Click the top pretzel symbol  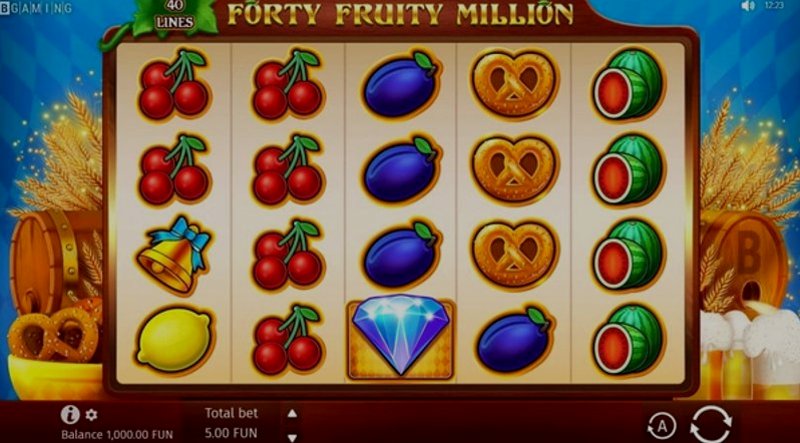click(x=514, y=84)
